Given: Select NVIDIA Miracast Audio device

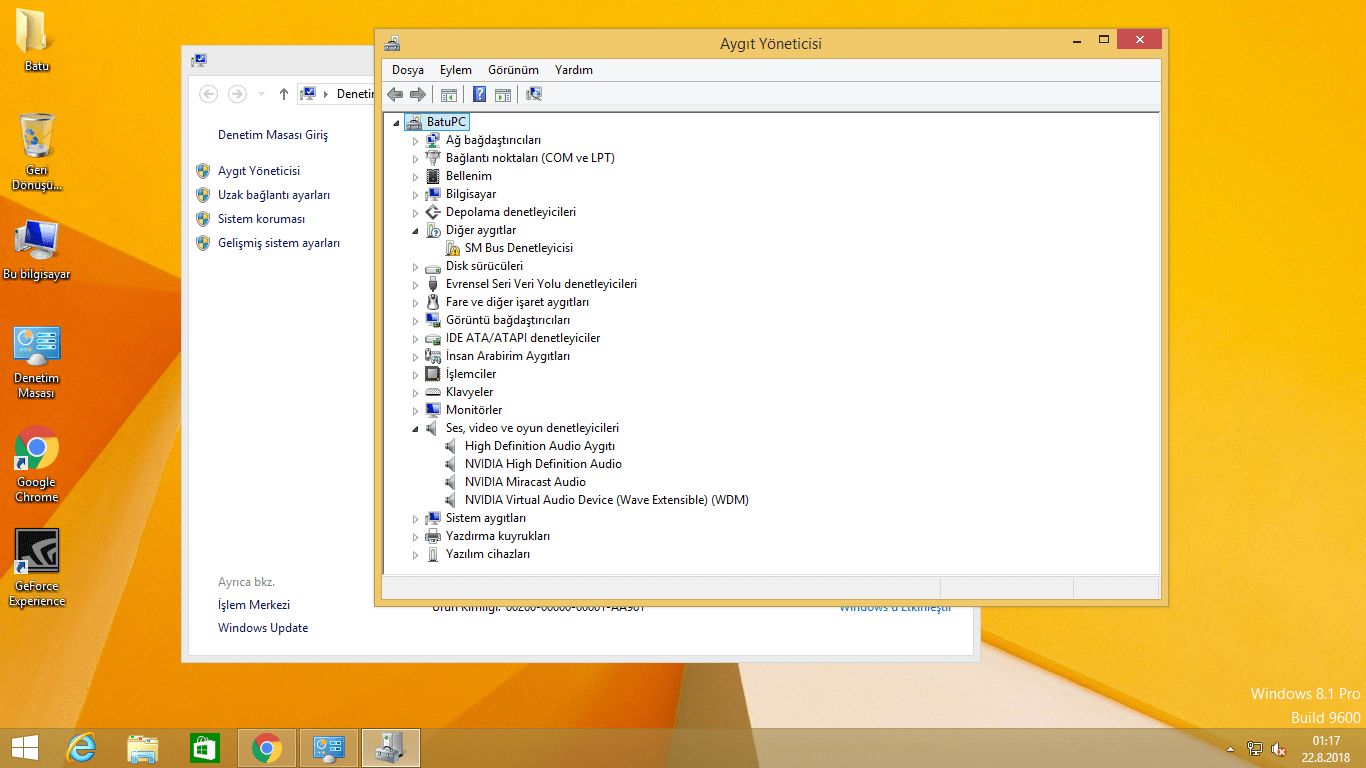Looking at the screenshot, I should click(x=525, y=482).
